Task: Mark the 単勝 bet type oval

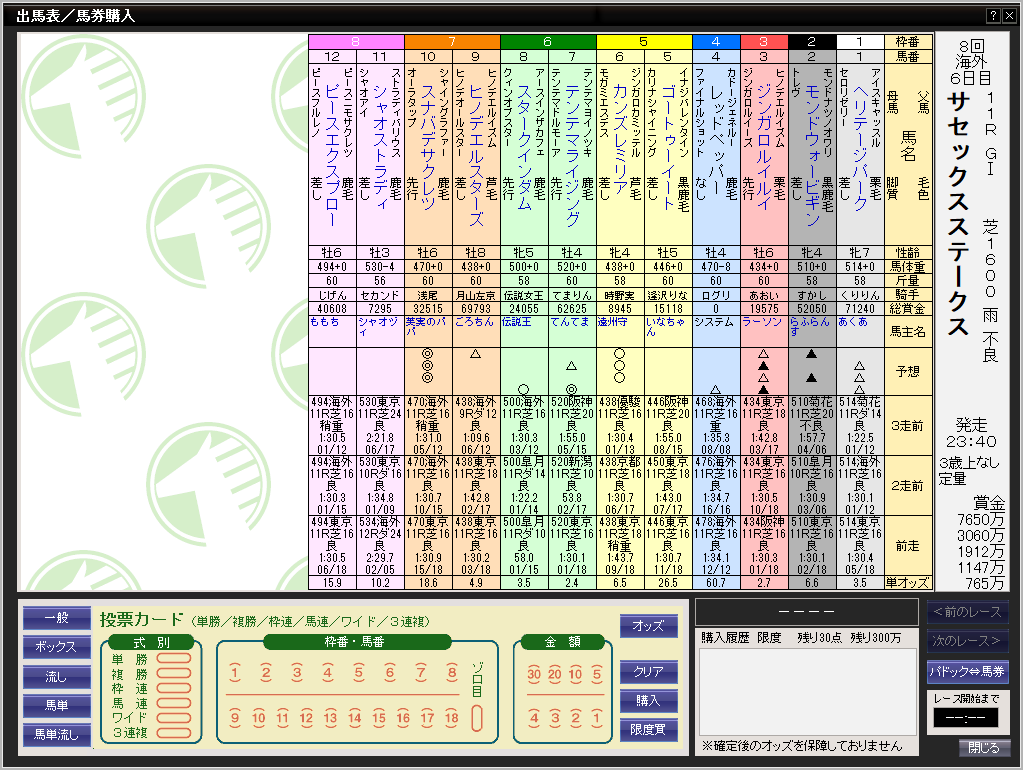Action: coord(174,658)
